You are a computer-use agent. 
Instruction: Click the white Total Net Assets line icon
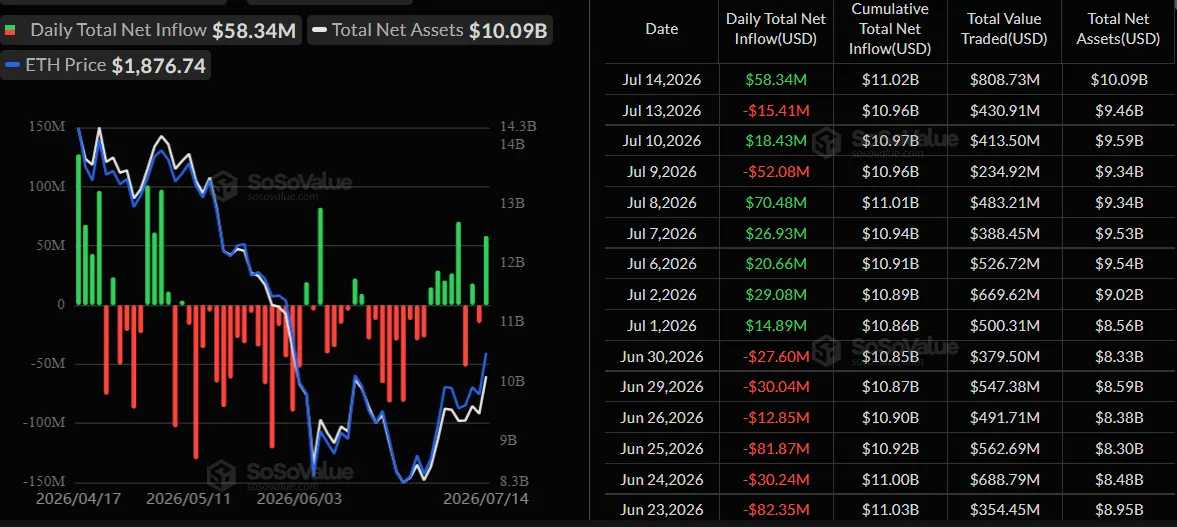(x=319, y=31)
